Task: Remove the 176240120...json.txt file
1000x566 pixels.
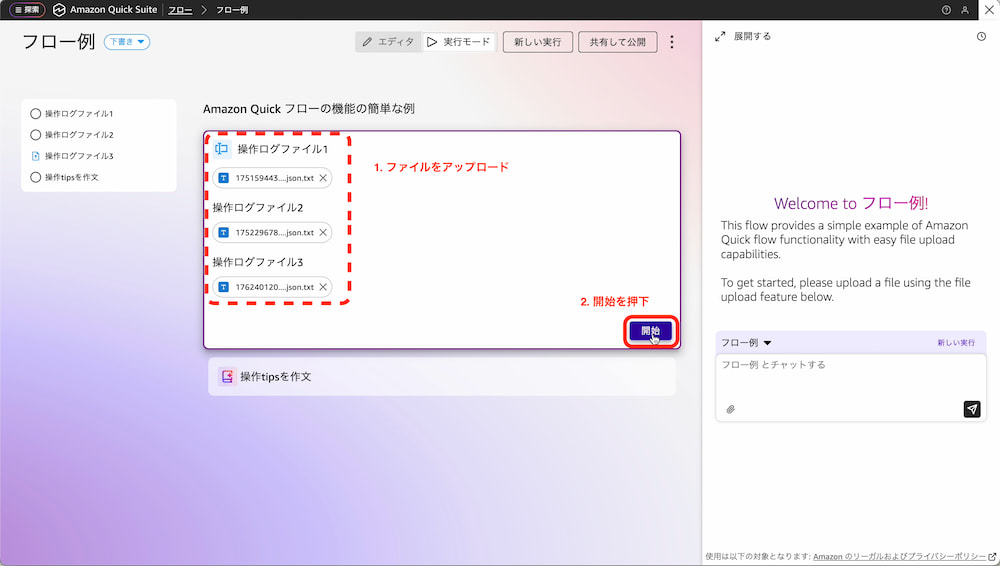Action: [323, 287]
